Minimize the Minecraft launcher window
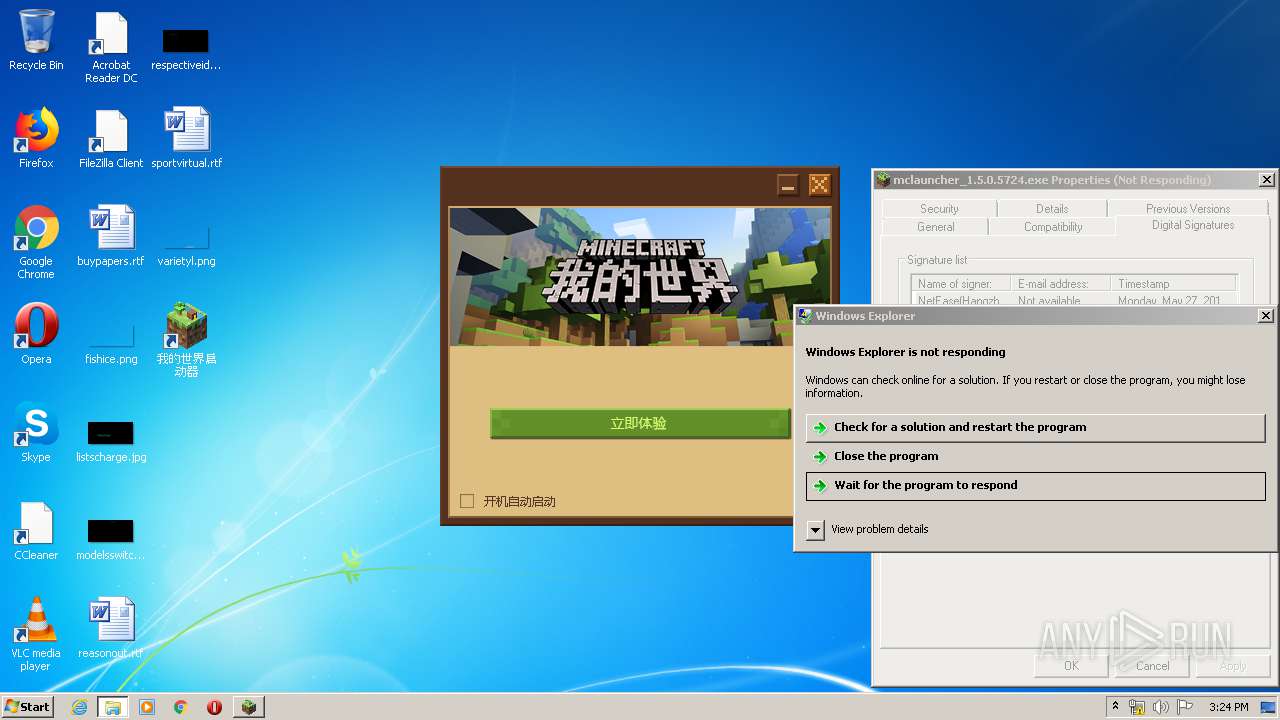The height and width of the screenshot is (720, 1280). point(789,185)
